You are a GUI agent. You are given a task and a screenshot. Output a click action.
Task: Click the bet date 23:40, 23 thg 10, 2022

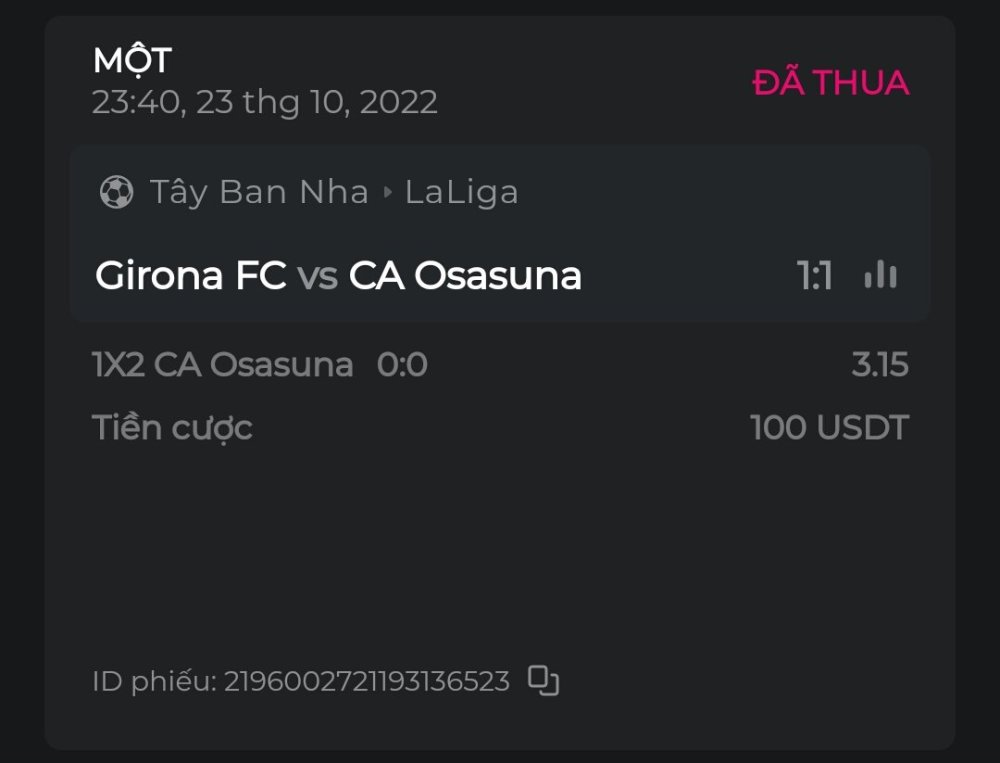(x=264, y=102)
